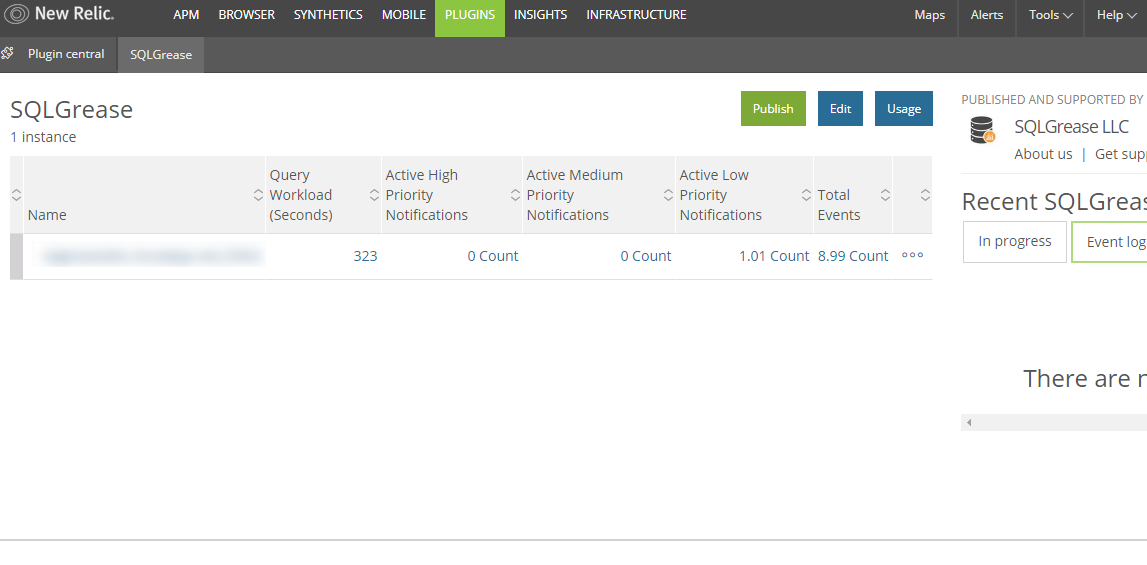Click the leftmost status column sort arrows
Viewport: 1147px width, 565px height.
16,195
